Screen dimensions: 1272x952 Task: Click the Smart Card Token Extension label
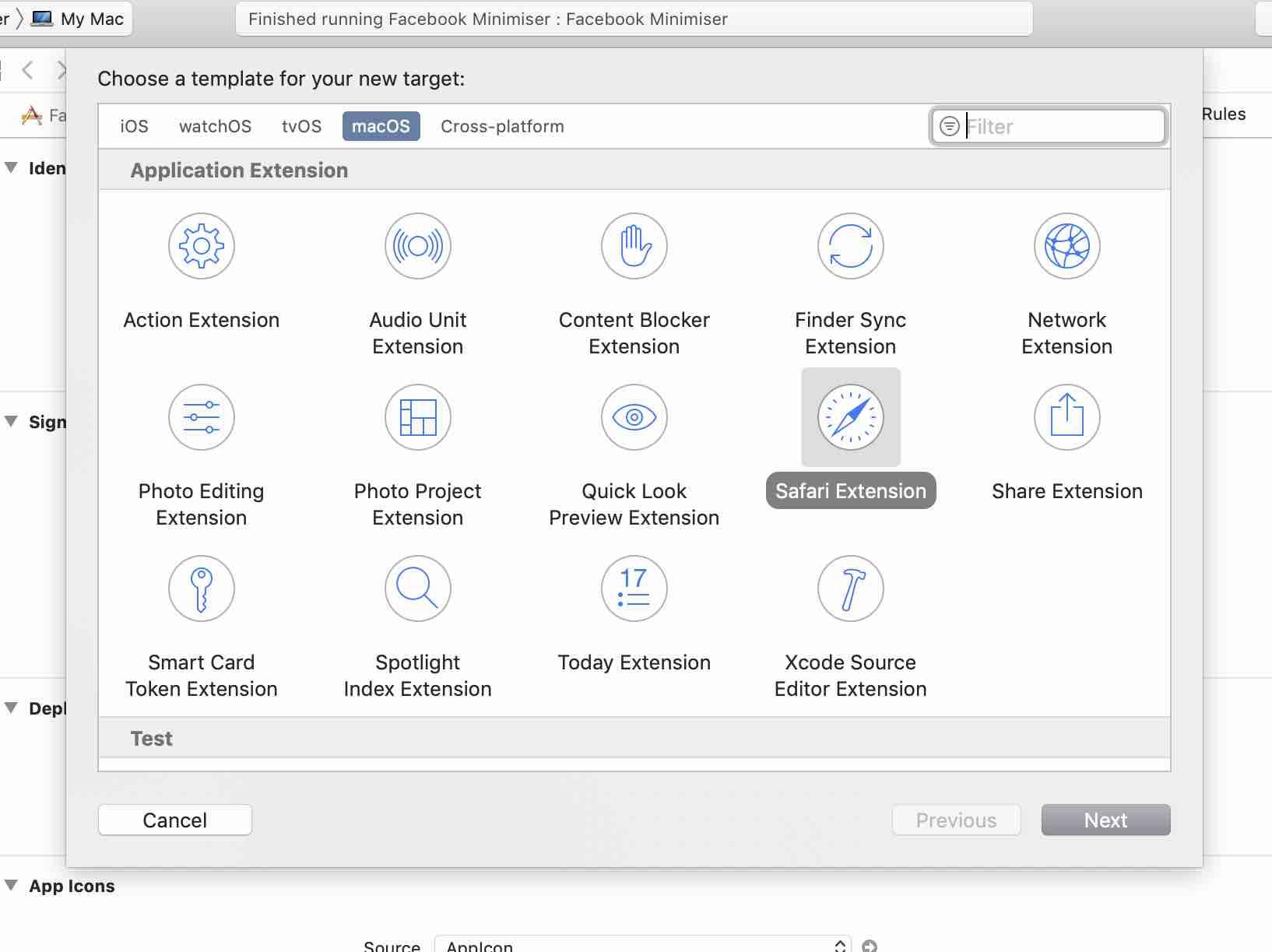pos(202,676)
